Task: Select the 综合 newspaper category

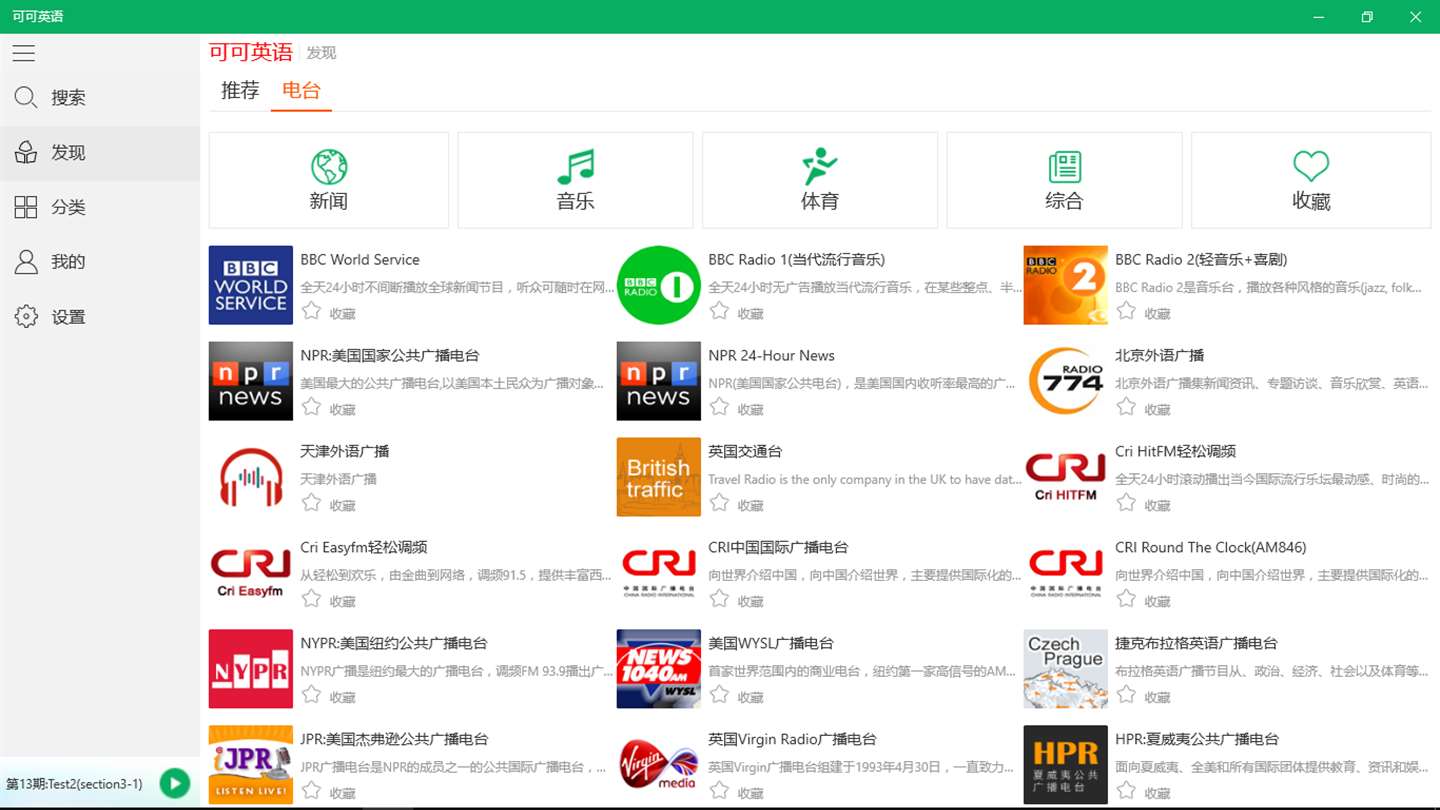Action: tap(1064, 180)
